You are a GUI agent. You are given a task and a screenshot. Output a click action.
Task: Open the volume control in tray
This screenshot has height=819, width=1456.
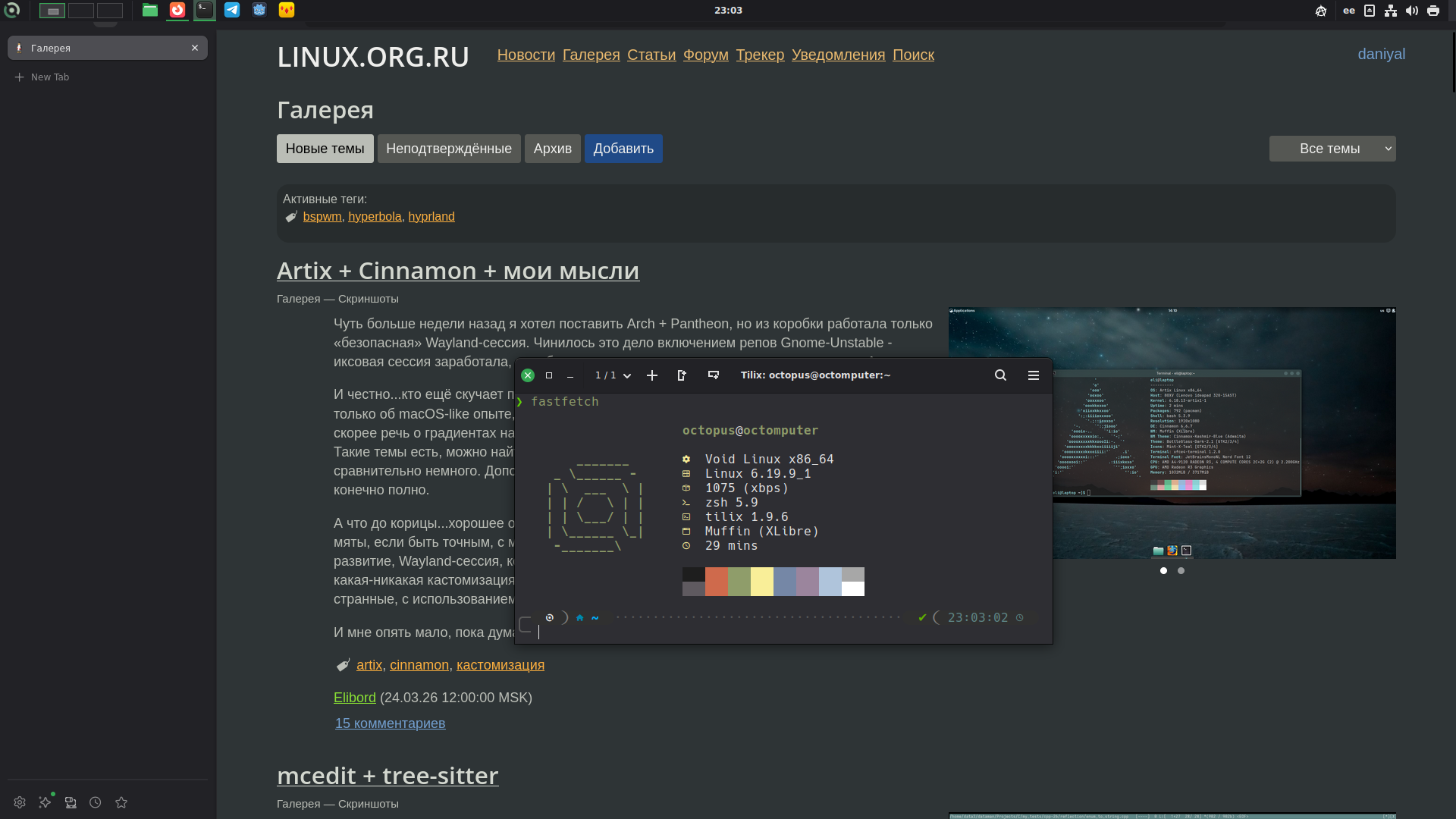pos(1411,11)
